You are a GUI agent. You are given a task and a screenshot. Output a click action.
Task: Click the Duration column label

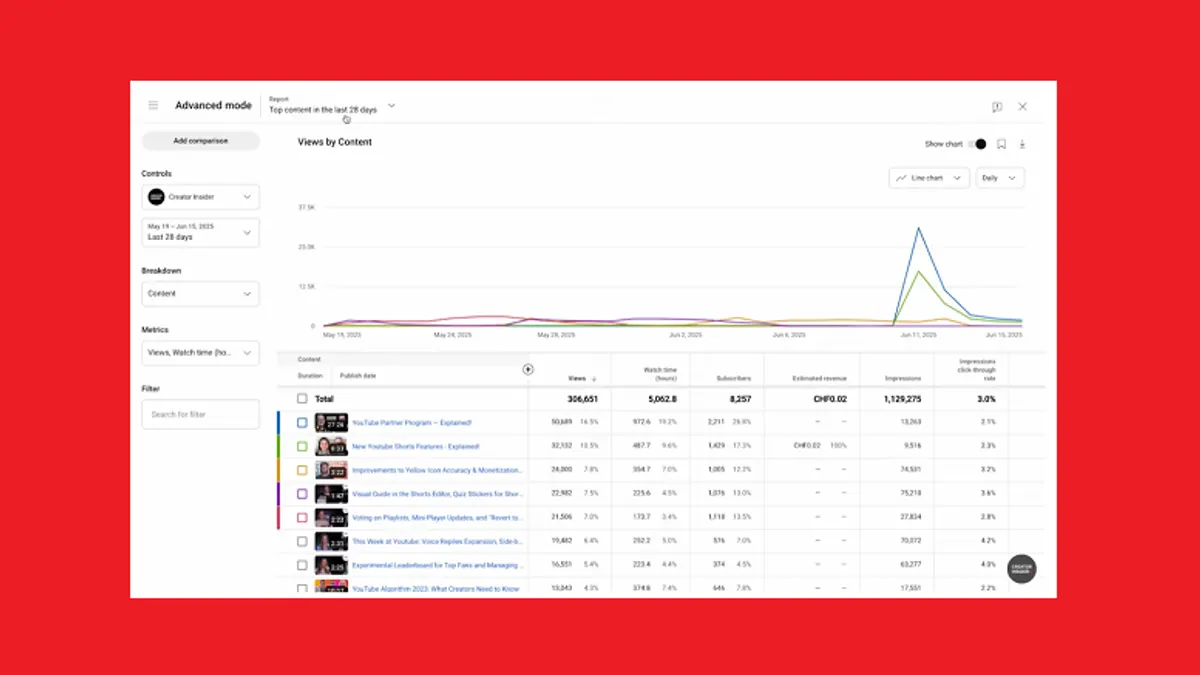tap(310, 376)
